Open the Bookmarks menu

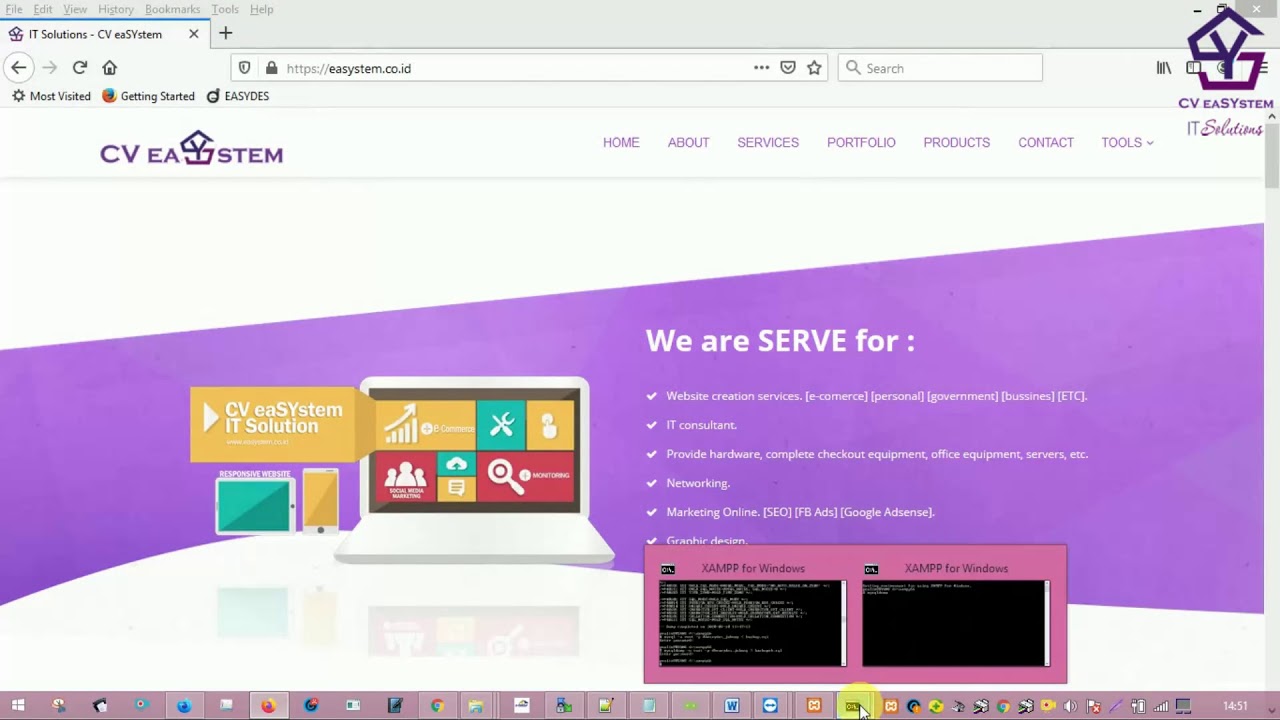point(173,9)
